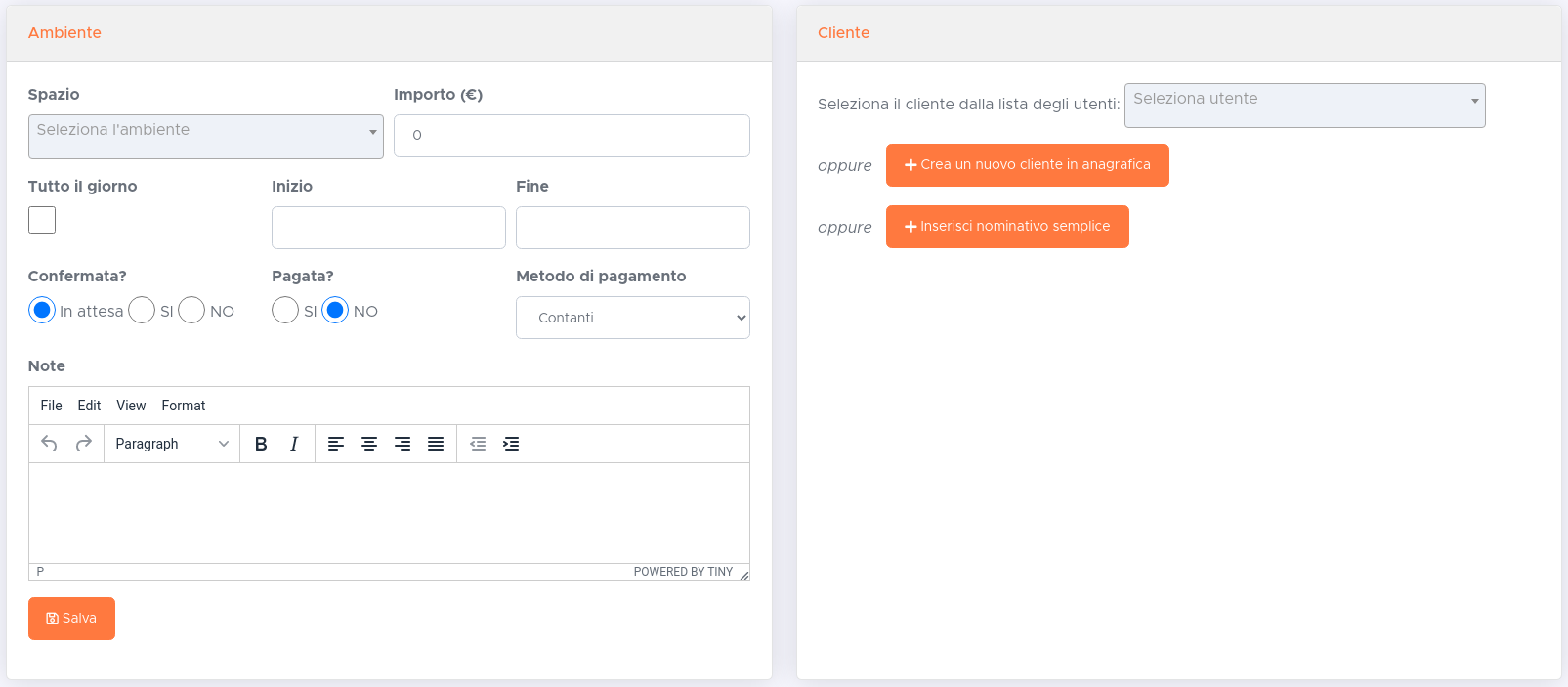
Task: Open the Format menu in editor
Action: (x=184, y=406)
